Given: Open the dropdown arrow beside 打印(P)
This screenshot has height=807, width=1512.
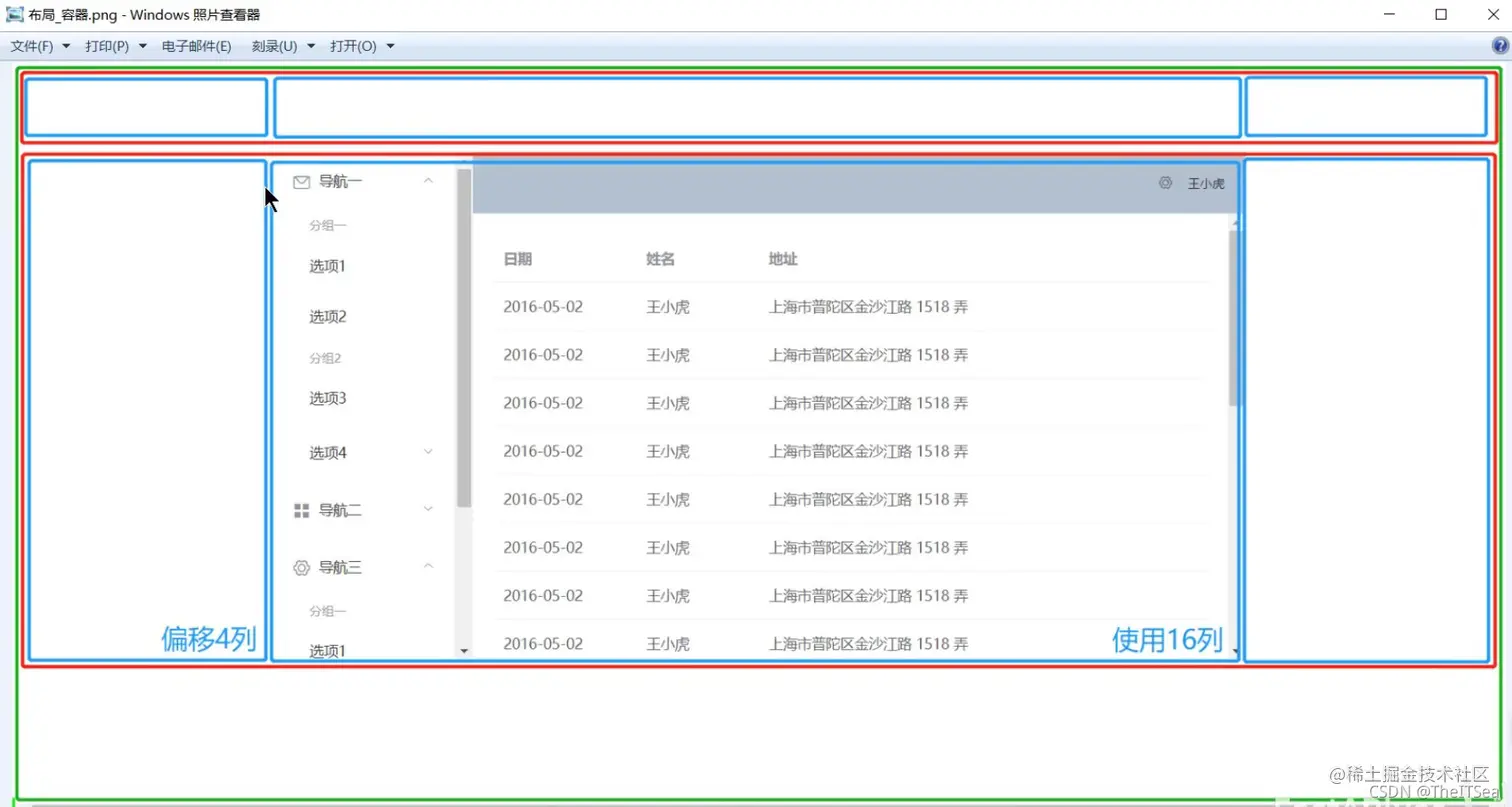Looking at the screenshot, I should 142,45.
